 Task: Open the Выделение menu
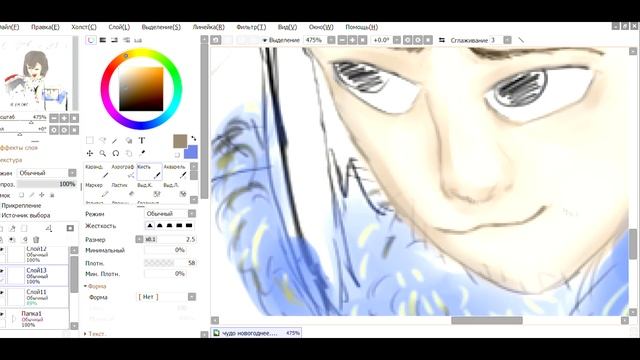tap(161, 27)
